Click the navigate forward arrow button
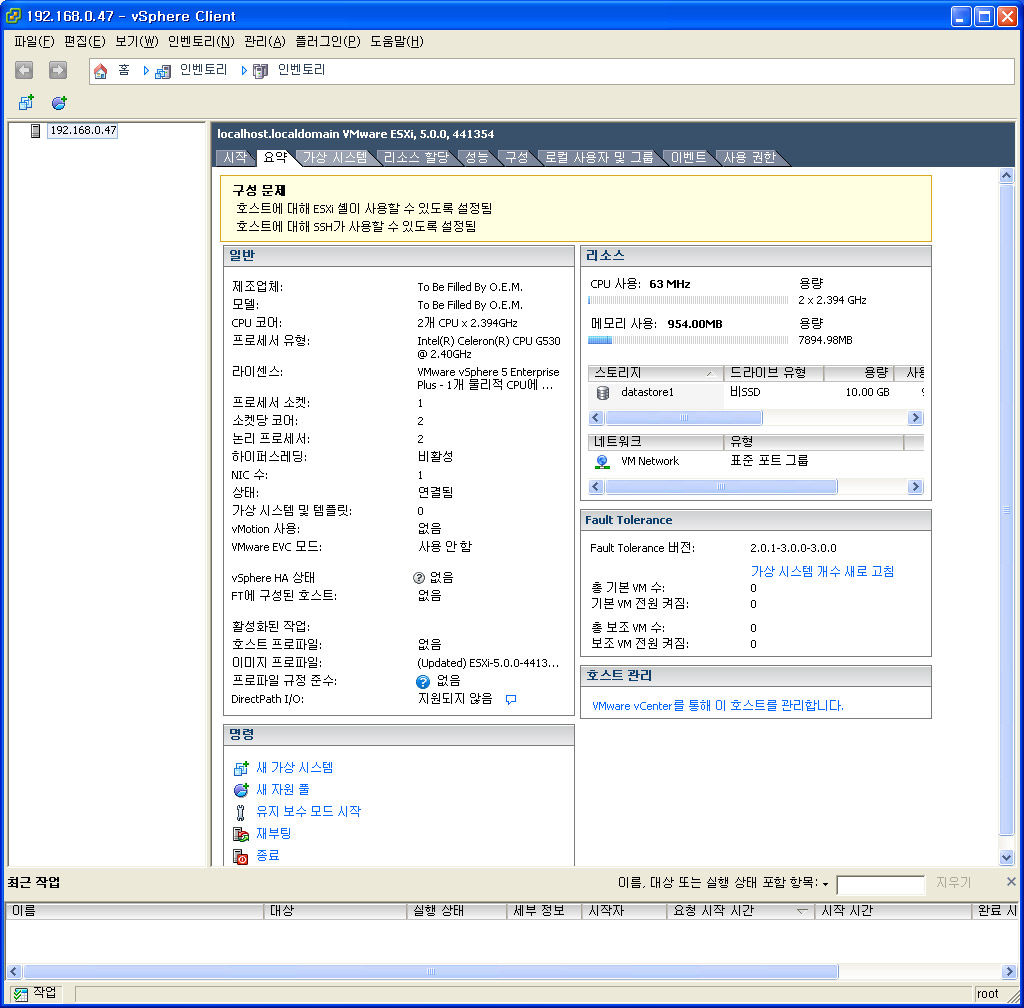Viewport: 1024px width, 1008px height. click(x=58, y=70)
